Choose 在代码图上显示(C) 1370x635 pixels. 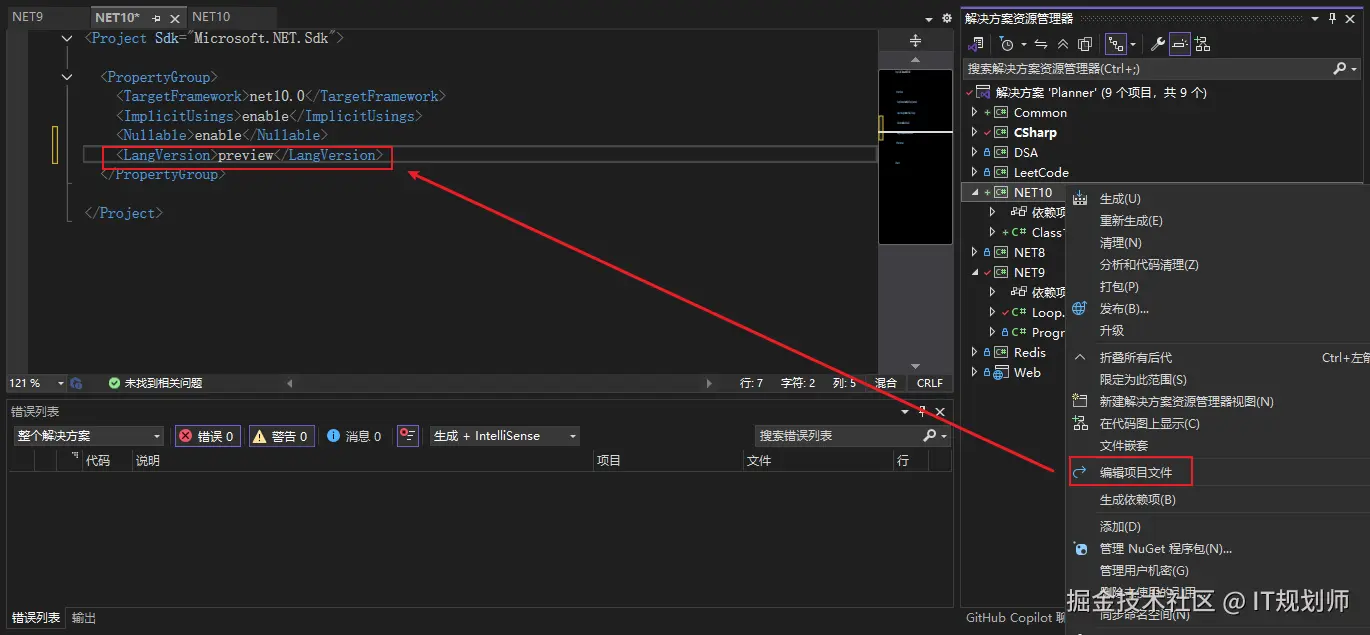coord(1149,424)
